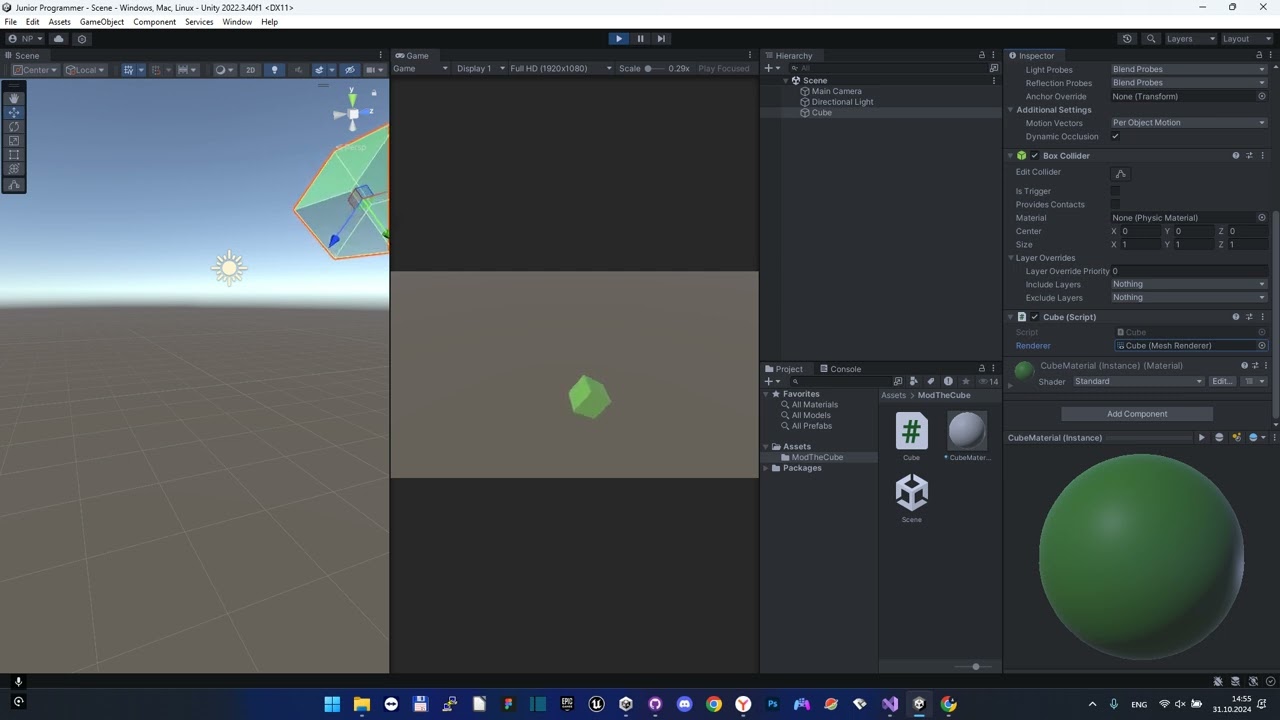Select the Scene asset in Project
Viewport: 1280px width, 720px height.
(x=911, y=493)
